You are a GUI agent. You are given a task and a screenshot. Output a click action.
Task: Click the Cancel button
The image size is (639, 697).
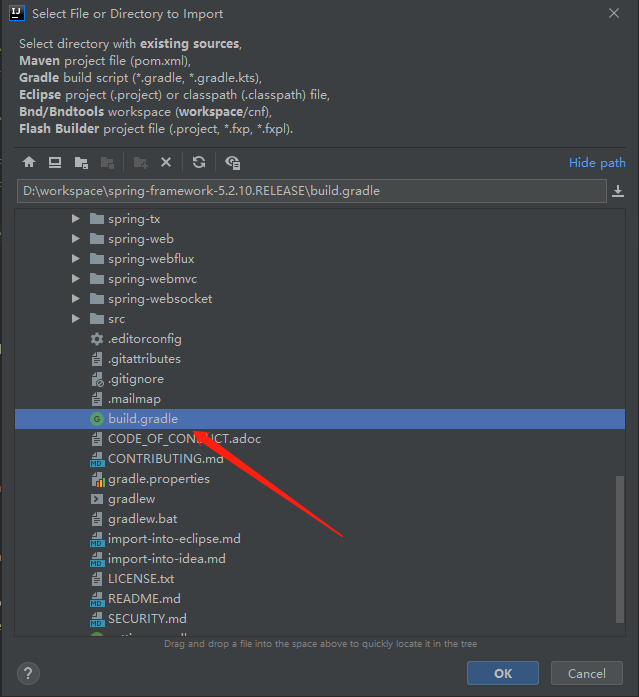587,673
